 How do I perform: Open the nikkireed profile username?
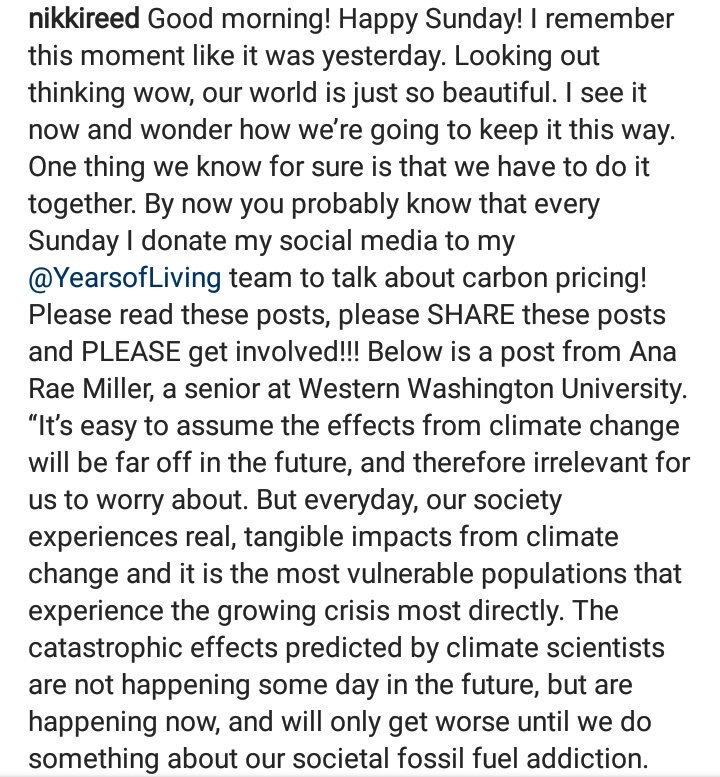[84, 19]
